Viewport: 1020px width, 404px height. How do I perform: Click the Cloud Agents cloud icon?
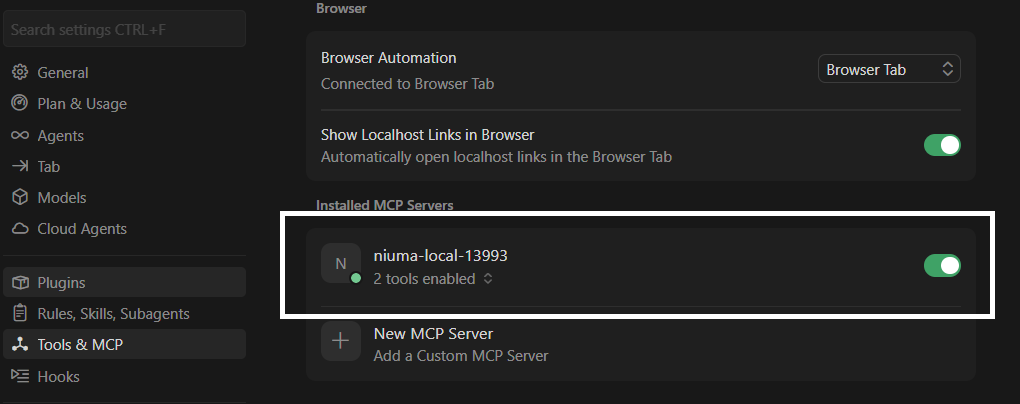coord(20,228)
